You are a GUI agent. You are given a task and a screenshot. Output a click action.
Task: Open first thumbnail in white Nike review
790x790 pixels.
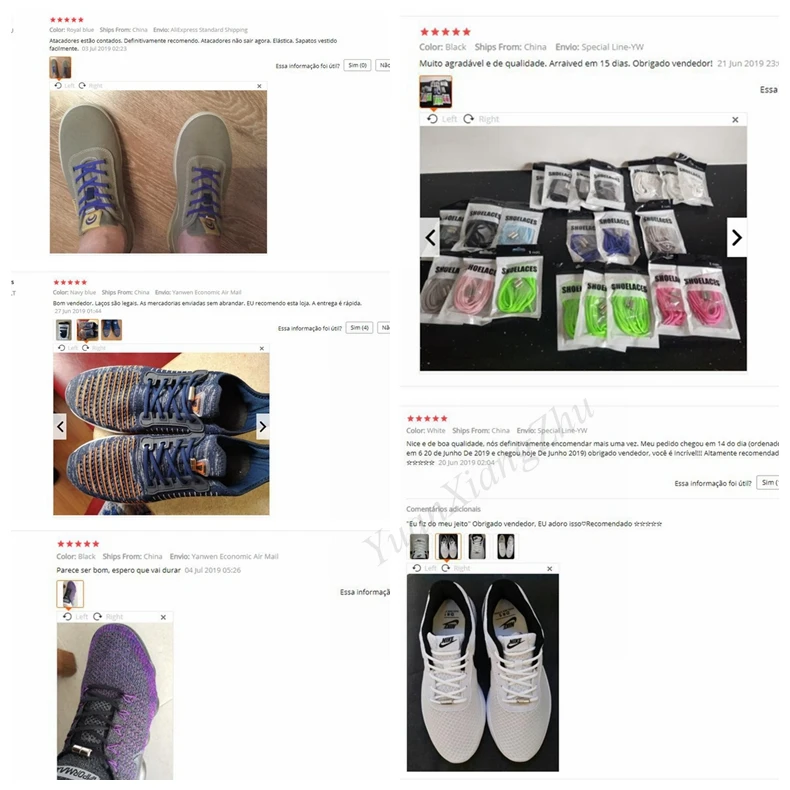[419, 547]
